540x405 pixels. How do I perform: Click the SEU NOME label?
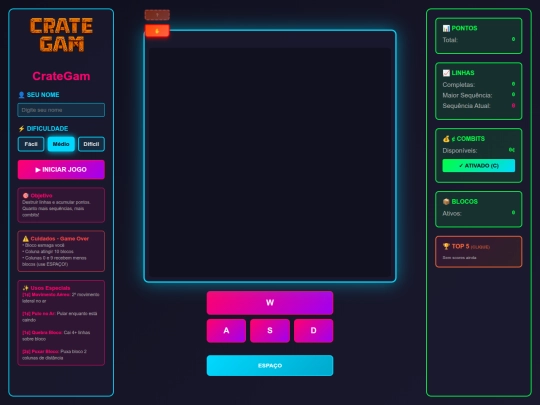(43, 95)
